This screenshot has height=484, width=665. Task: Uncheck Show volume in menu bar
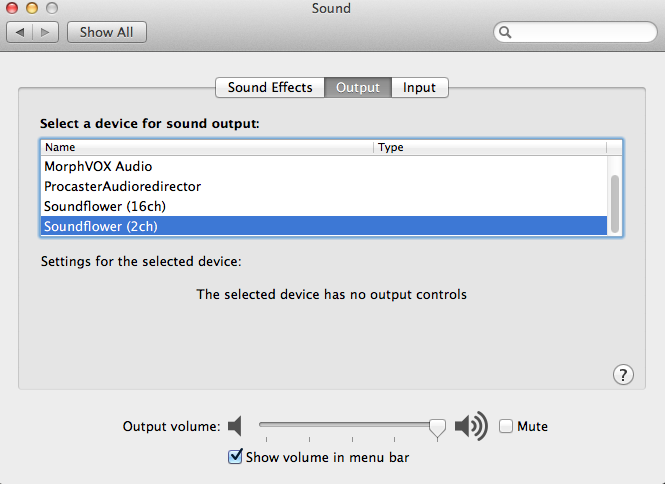(x=236, y=457)
